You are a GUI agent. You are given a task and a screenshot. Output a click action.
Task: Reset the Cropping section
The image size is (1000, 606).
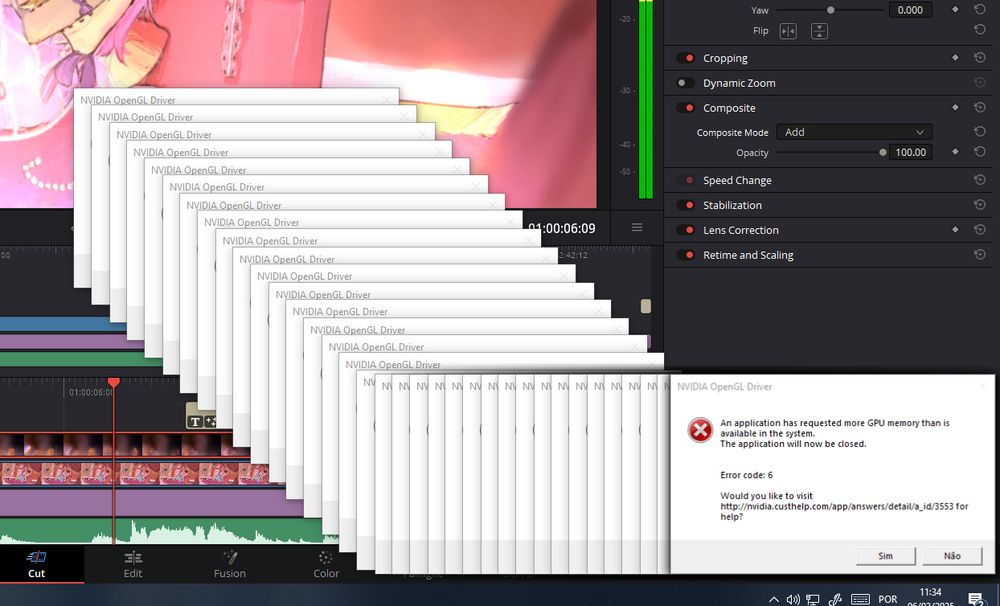click(980, 57)
